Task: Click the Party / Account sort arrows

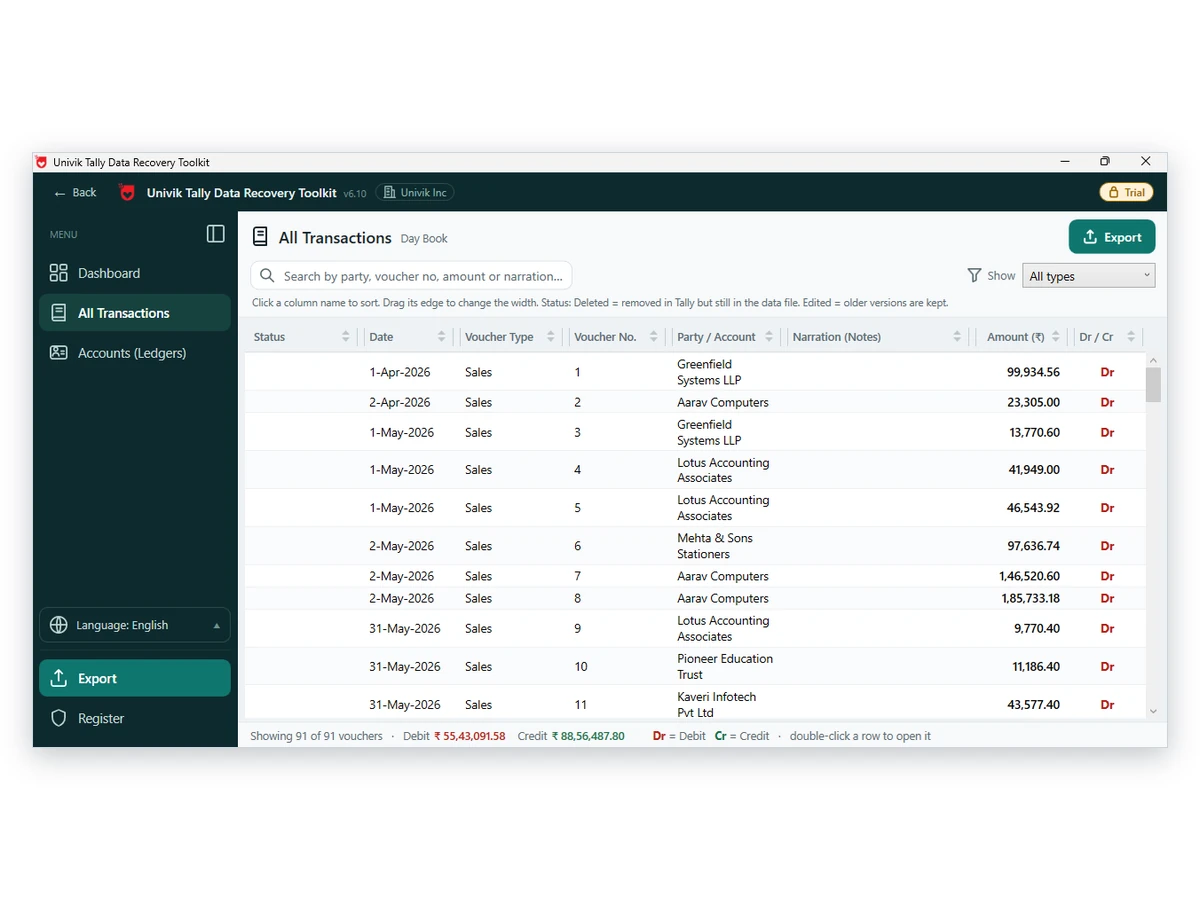Action: pyautogui.click(x=769, y=337)
